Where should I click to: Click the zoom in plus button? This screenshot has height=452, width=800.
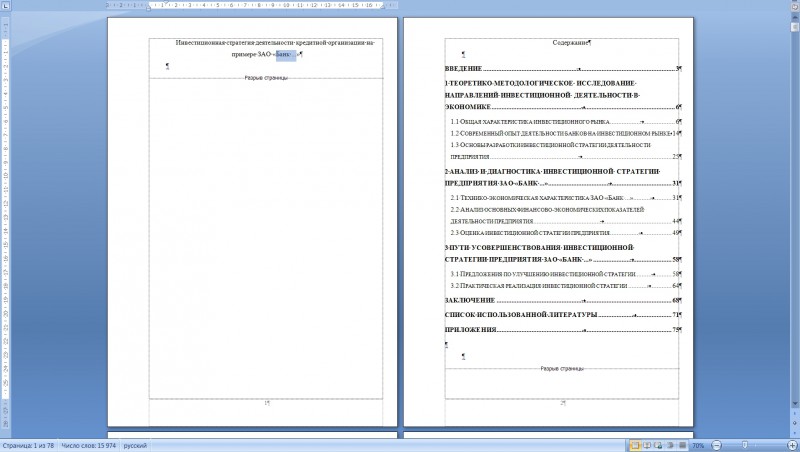pyautogui.click(x=792, y=446)
